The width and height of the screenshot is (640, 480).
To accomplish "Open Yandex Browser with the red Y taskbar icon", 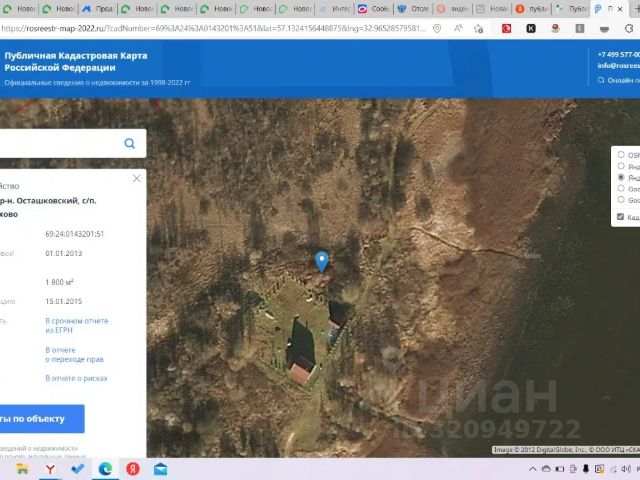I will [x=50, y=469].
